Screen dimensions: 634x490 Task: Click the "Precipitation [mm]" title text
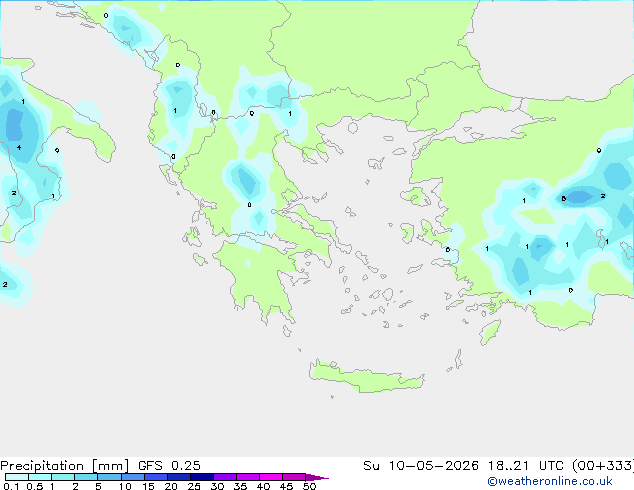tap(64, 466)
